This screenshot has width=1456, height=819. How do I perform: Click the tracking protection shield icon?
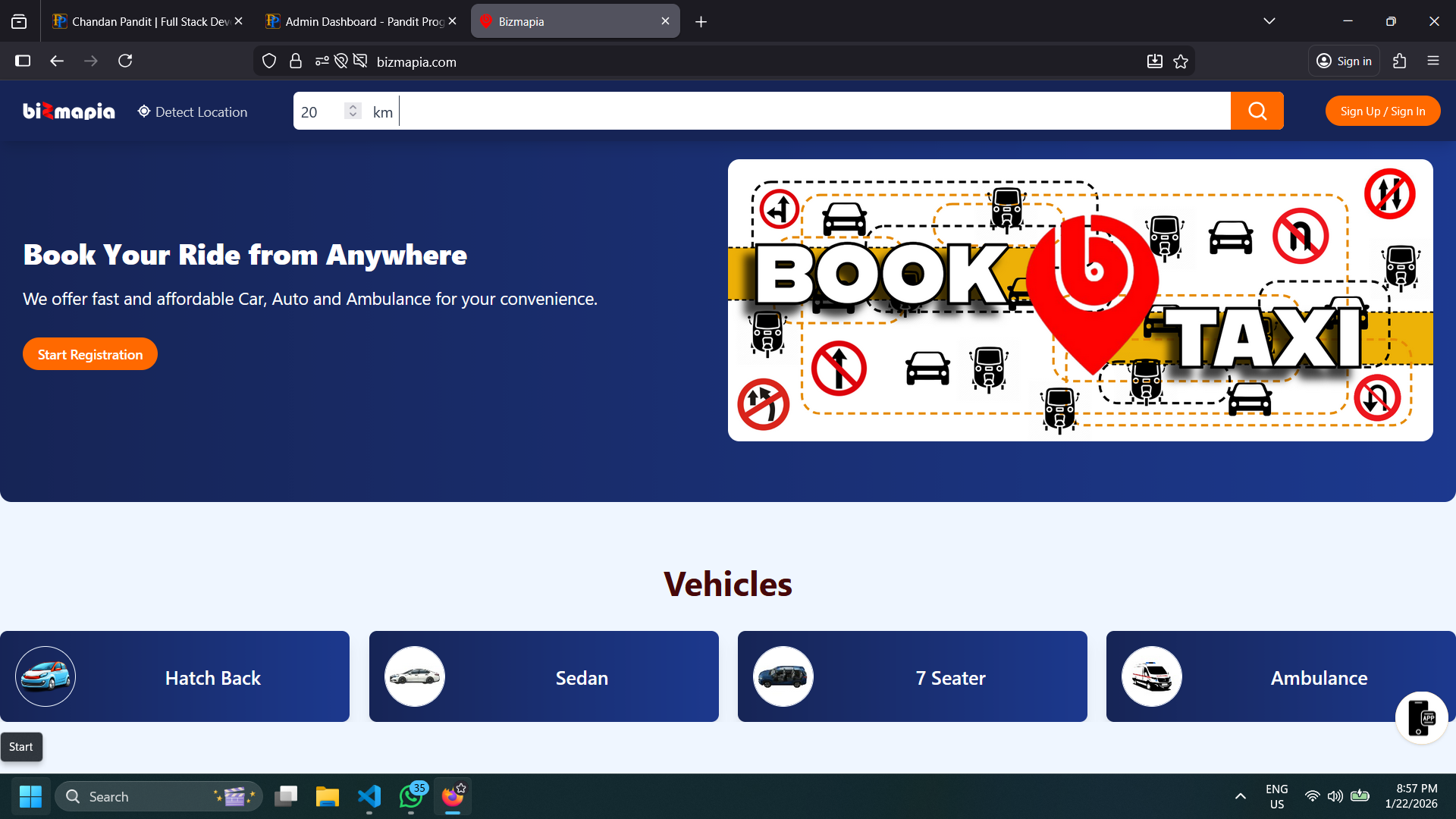[x=268, y=61]
